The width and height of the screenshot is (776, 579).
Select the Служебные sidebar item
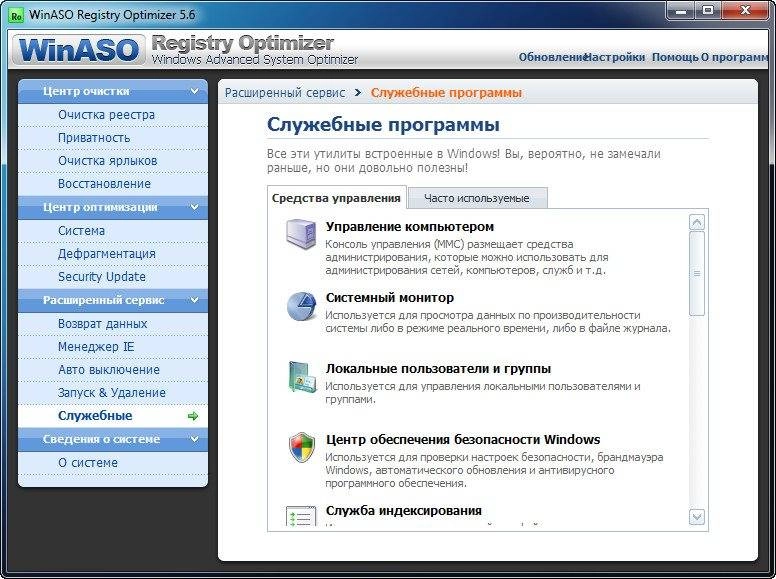point(113,416)
